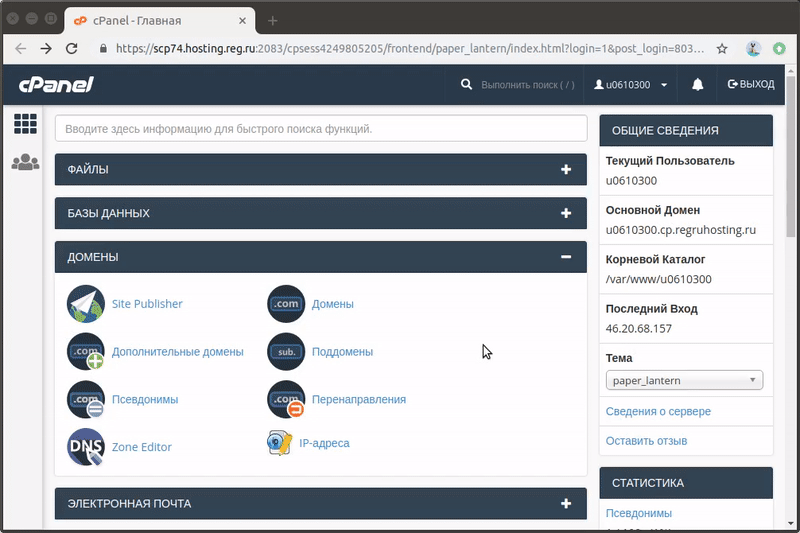Open the u0610300 user menu

click(x=631, y=85)
